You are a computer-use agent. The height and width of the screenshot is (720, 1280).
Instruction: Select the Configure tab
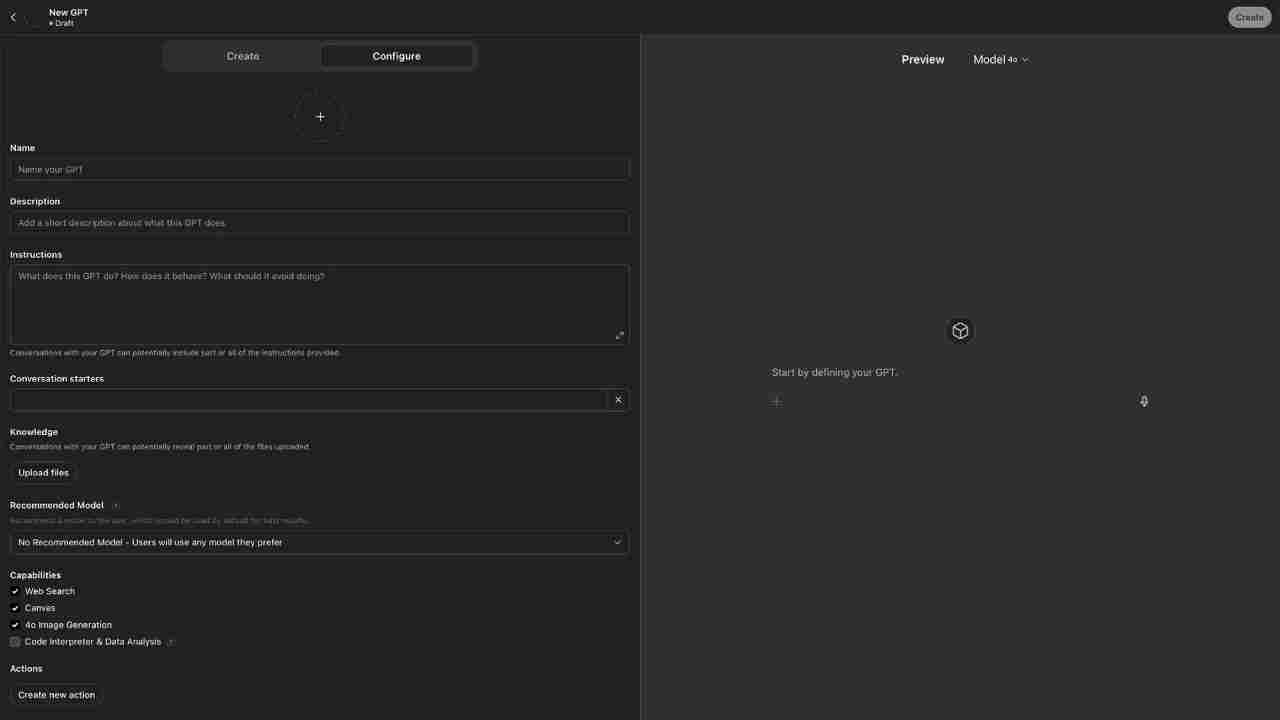click(396, 56)
